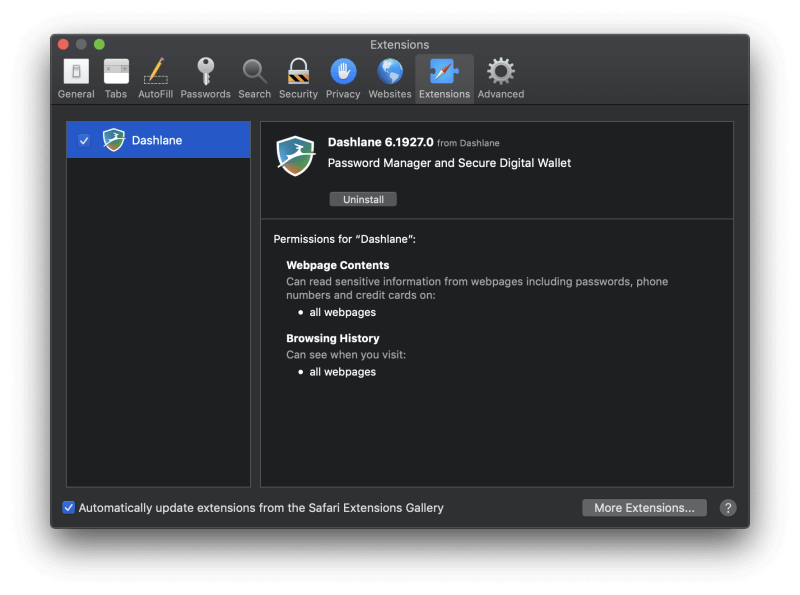
Task: Open the Security preferences pane
Action: [x=298, y=79]
